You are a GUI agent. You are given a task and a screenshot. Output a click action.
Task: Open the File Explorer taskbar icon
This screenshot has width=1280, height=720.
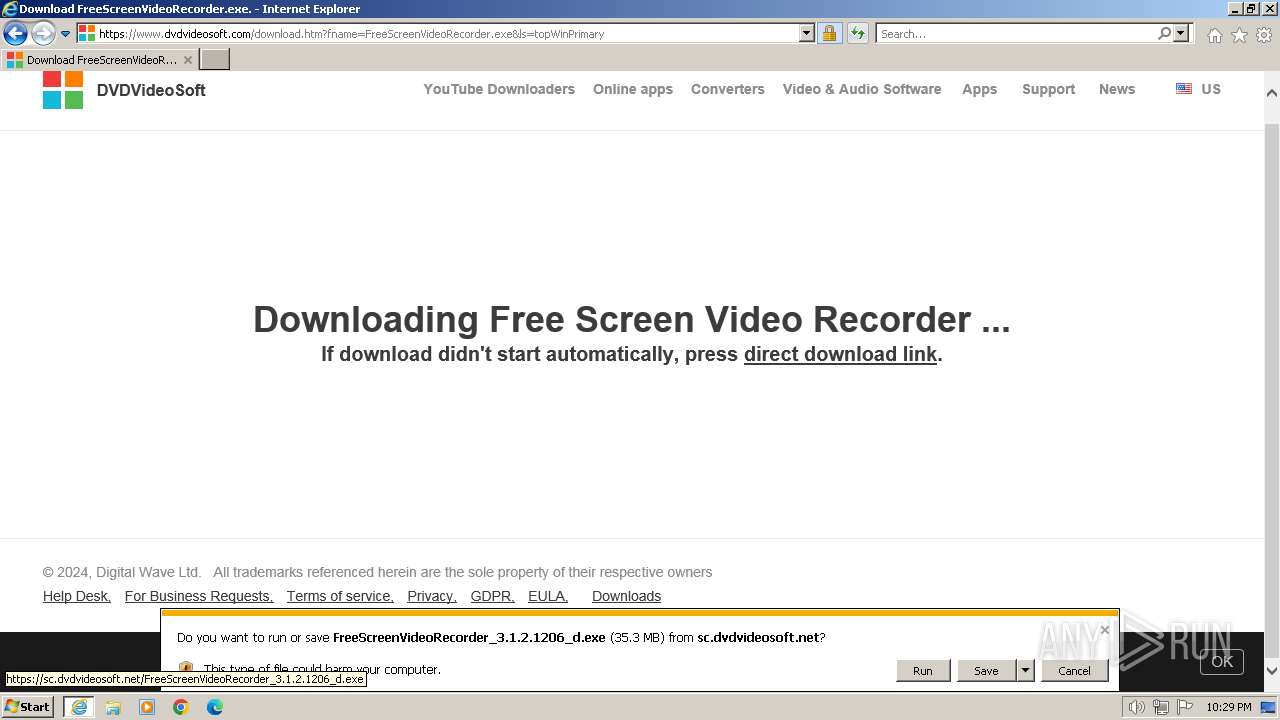click(113, 707)
